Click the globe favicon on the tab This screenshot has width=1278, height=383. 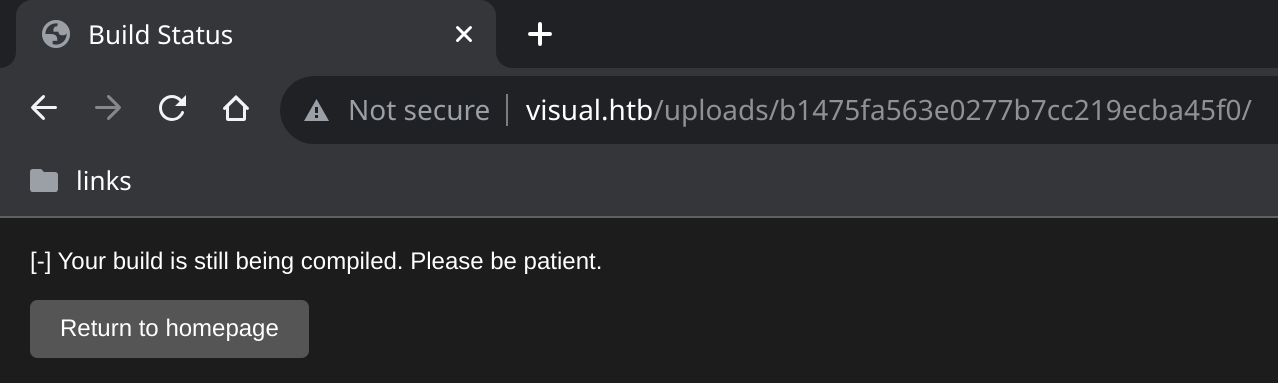[56, 35]
